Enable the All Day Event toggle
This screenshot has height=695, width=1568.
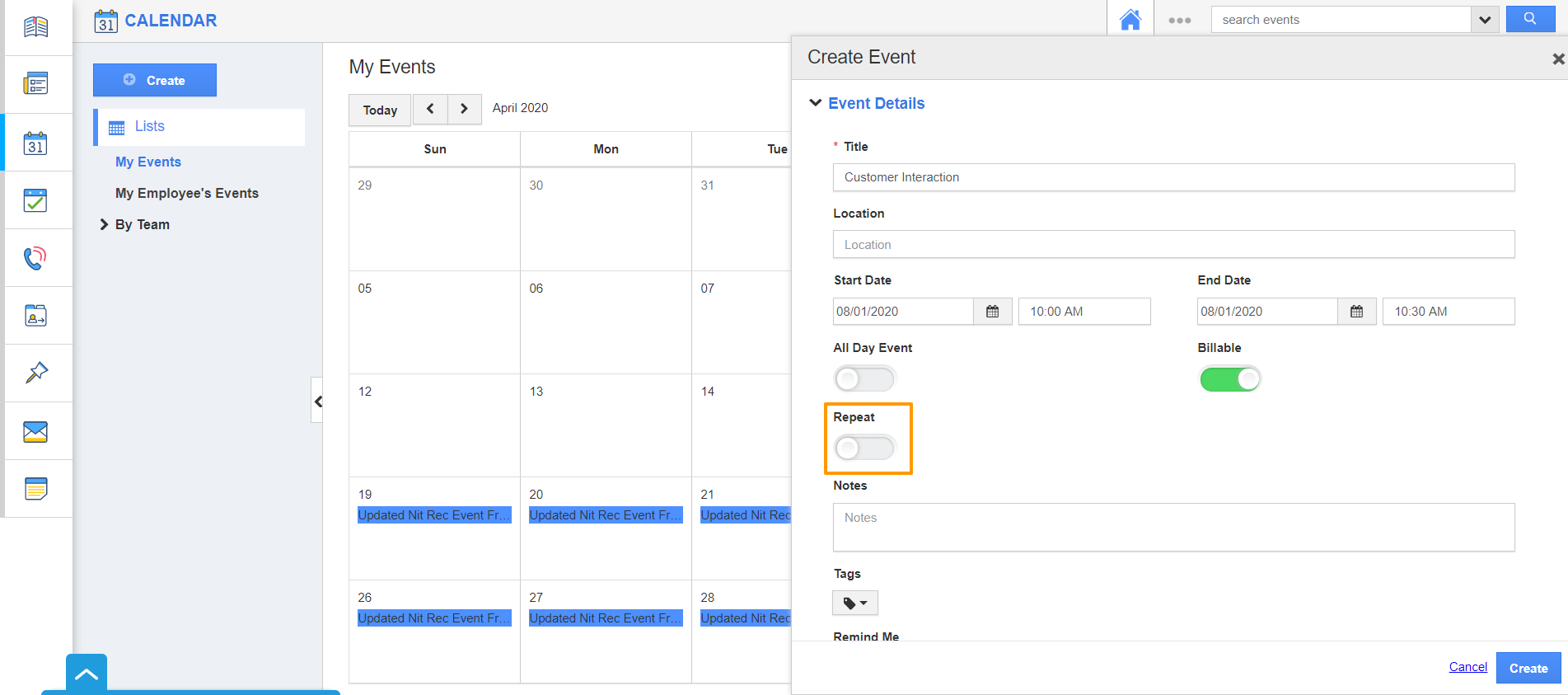pos(864,379)
